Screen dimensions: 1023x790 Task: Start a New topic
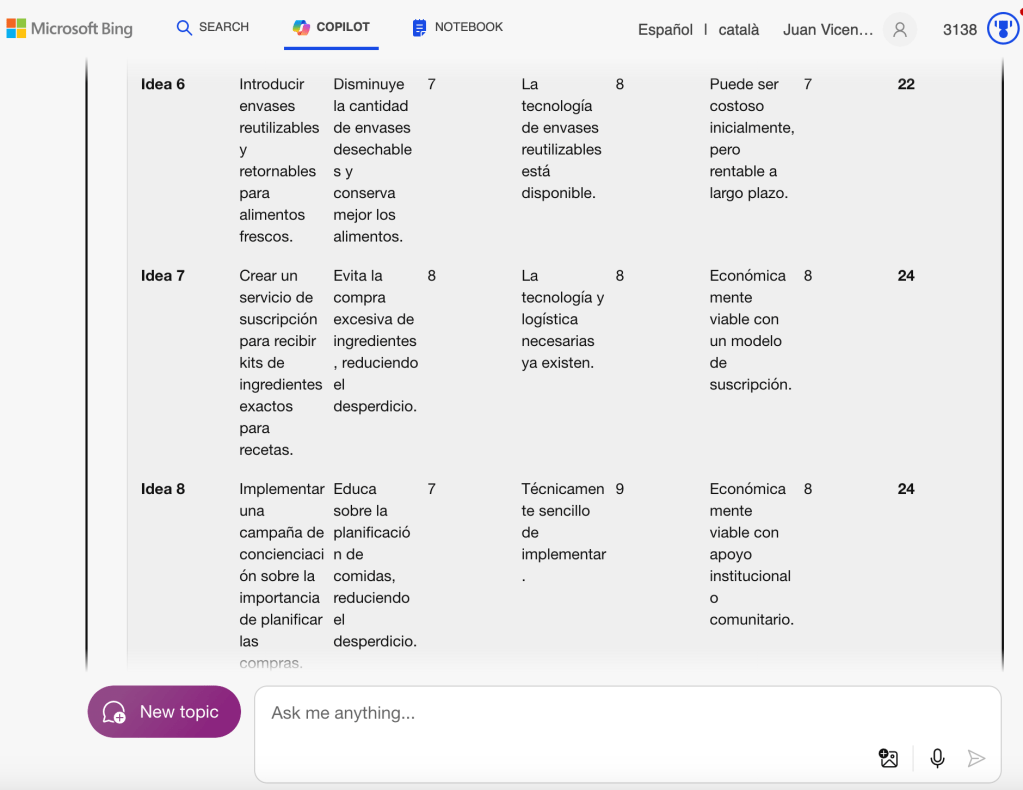[164, 712]
